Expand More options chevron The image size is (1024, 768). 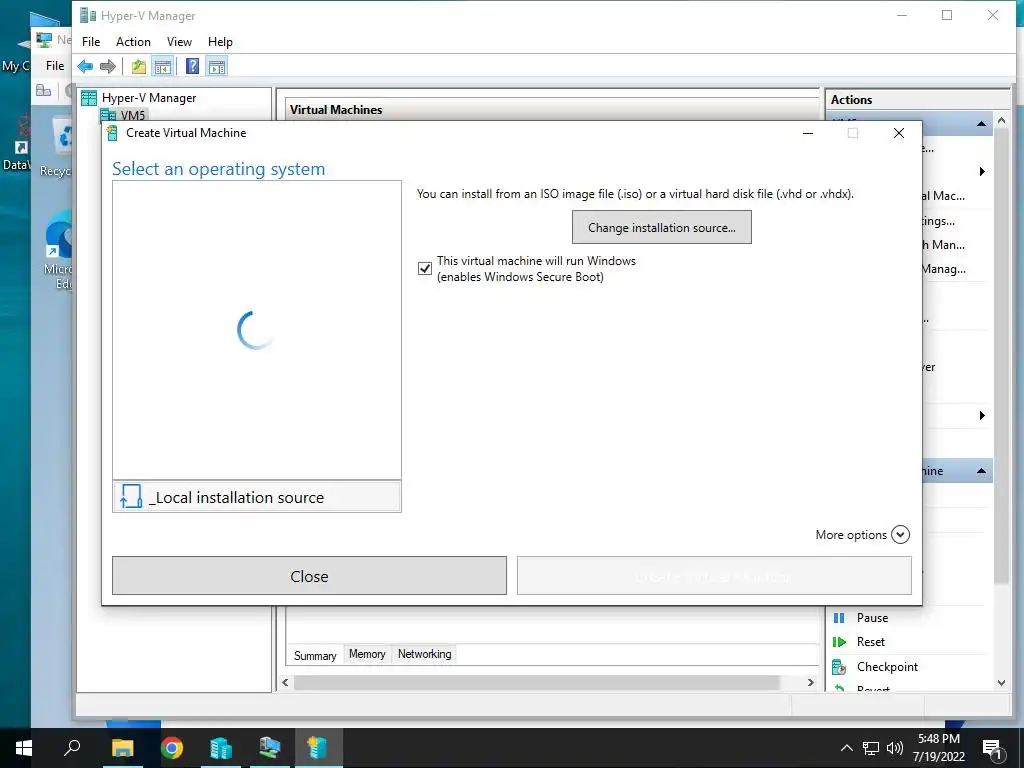click(900, 535)
